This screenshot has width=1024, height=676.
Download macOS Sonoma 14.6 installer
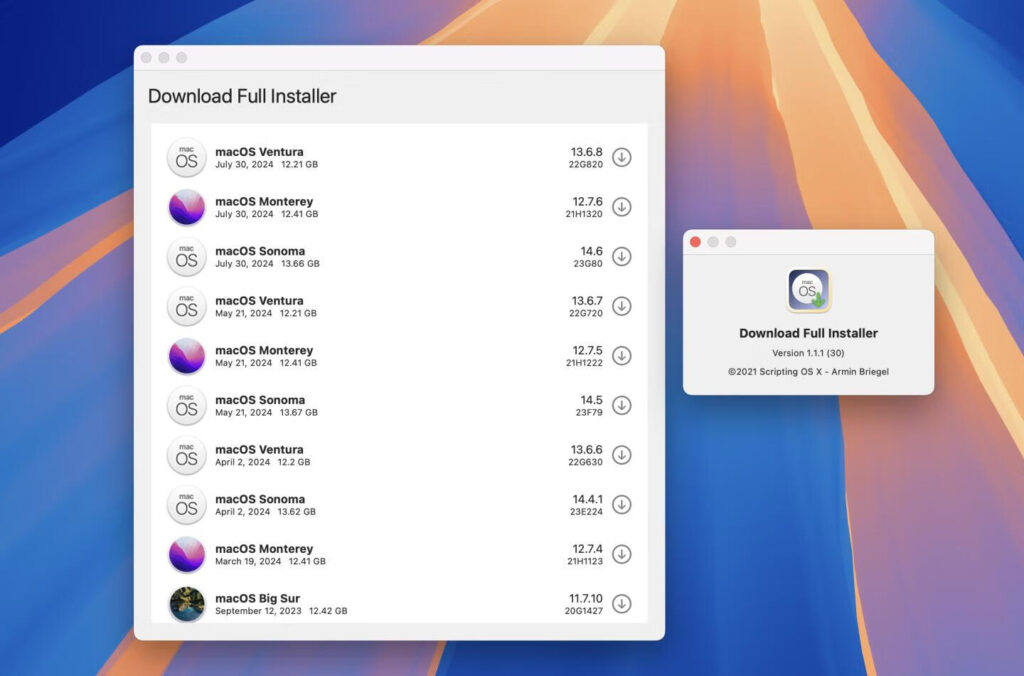coord(623,257)
